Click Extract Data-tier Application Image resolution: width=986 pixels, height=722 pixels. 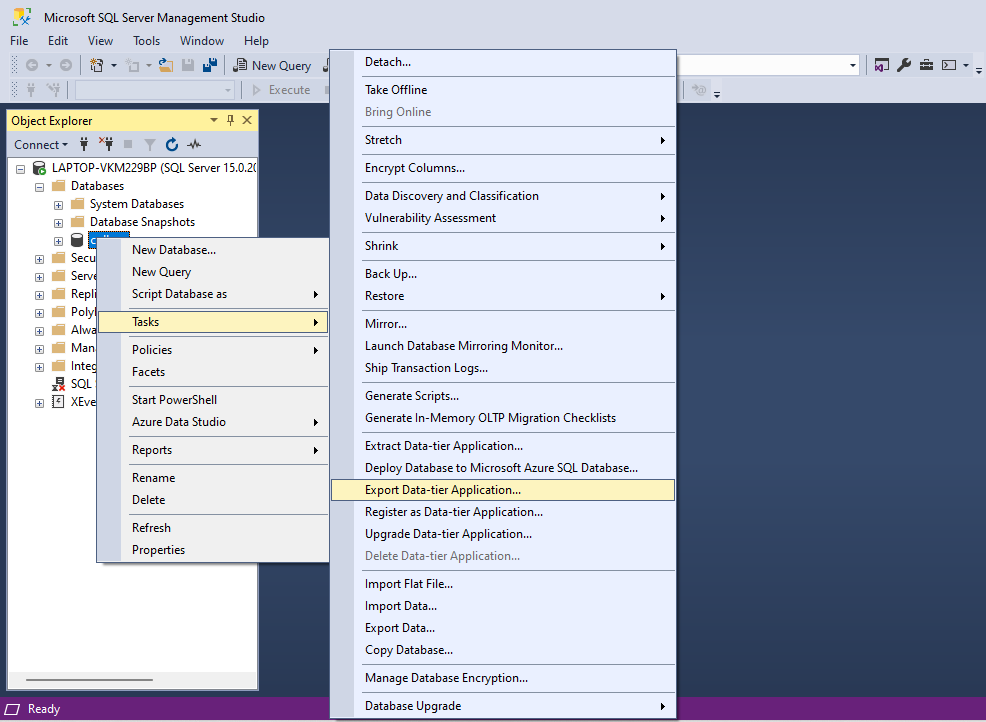point(502,446)
